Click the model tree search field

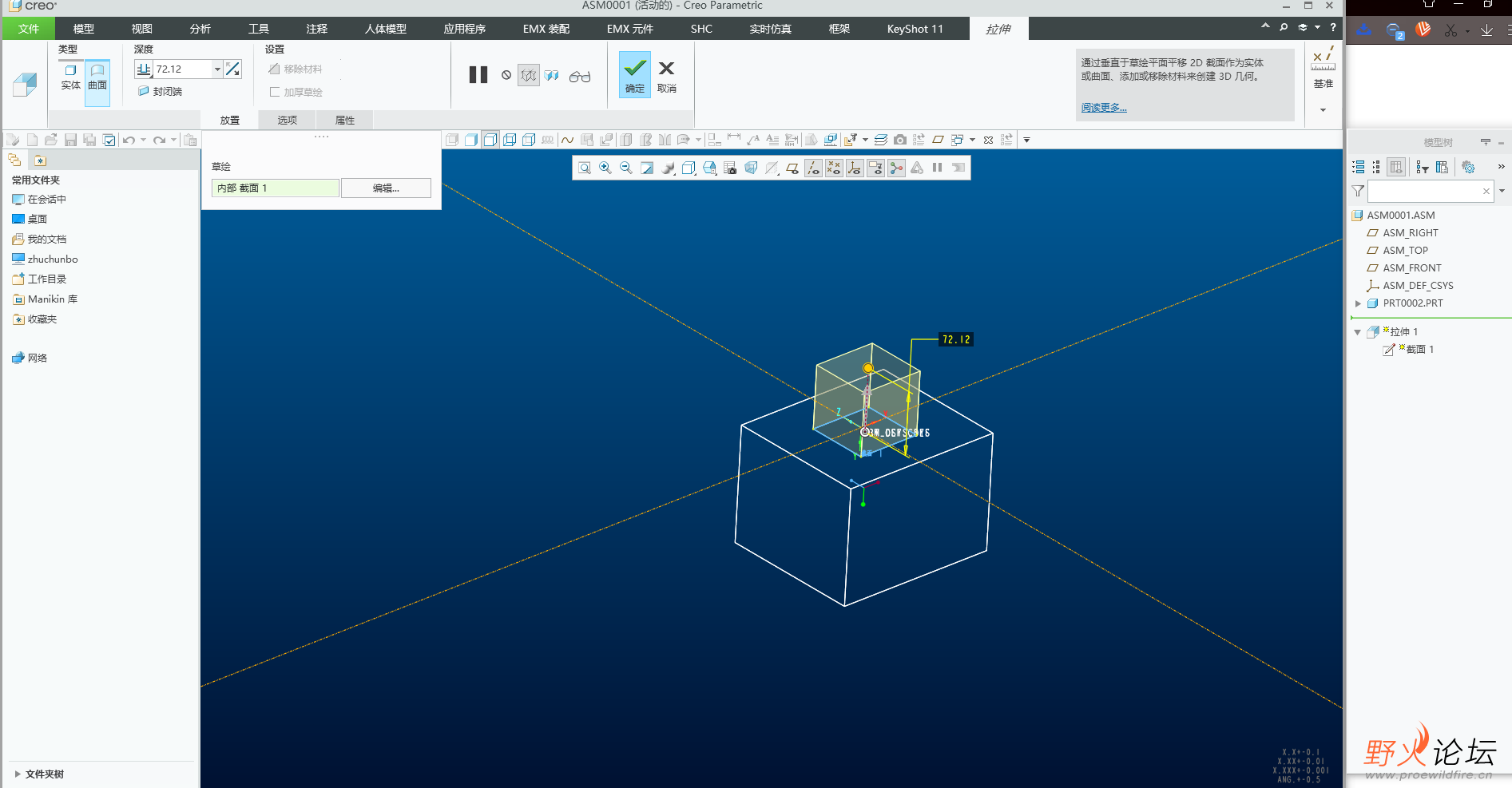pos(1431,192)
